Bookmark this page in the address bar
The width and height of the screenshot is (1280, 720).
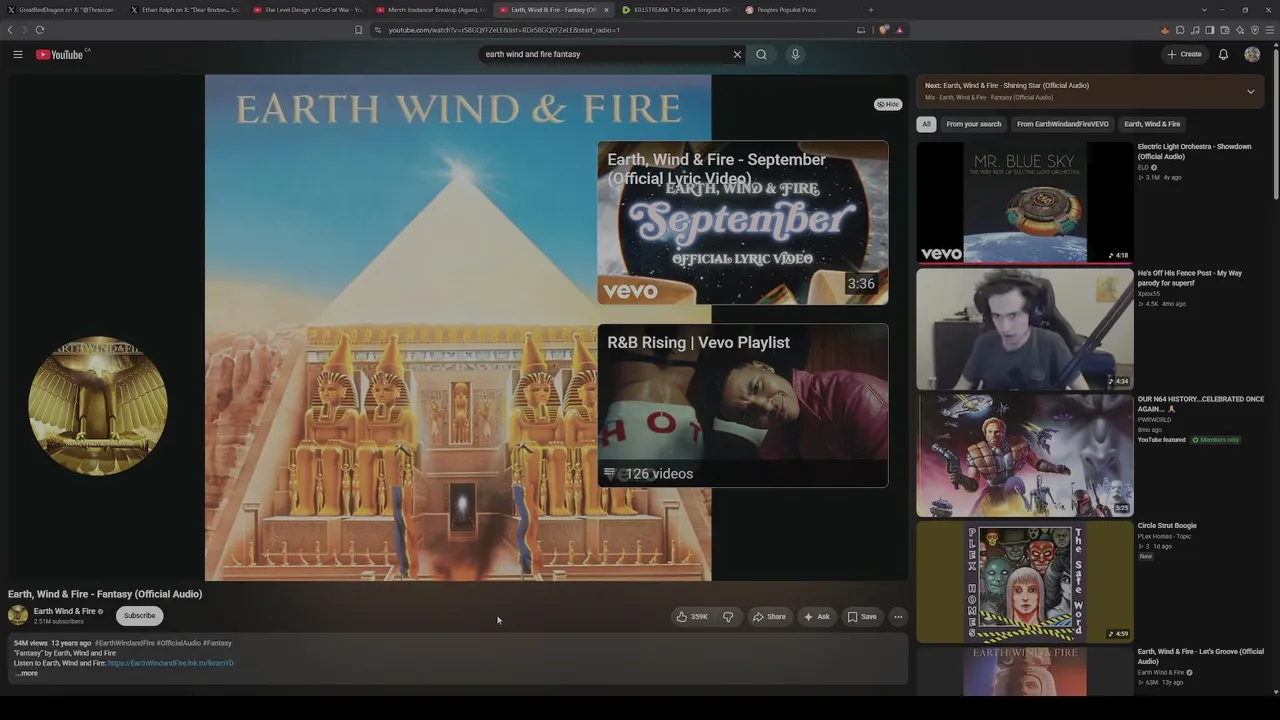359,30
